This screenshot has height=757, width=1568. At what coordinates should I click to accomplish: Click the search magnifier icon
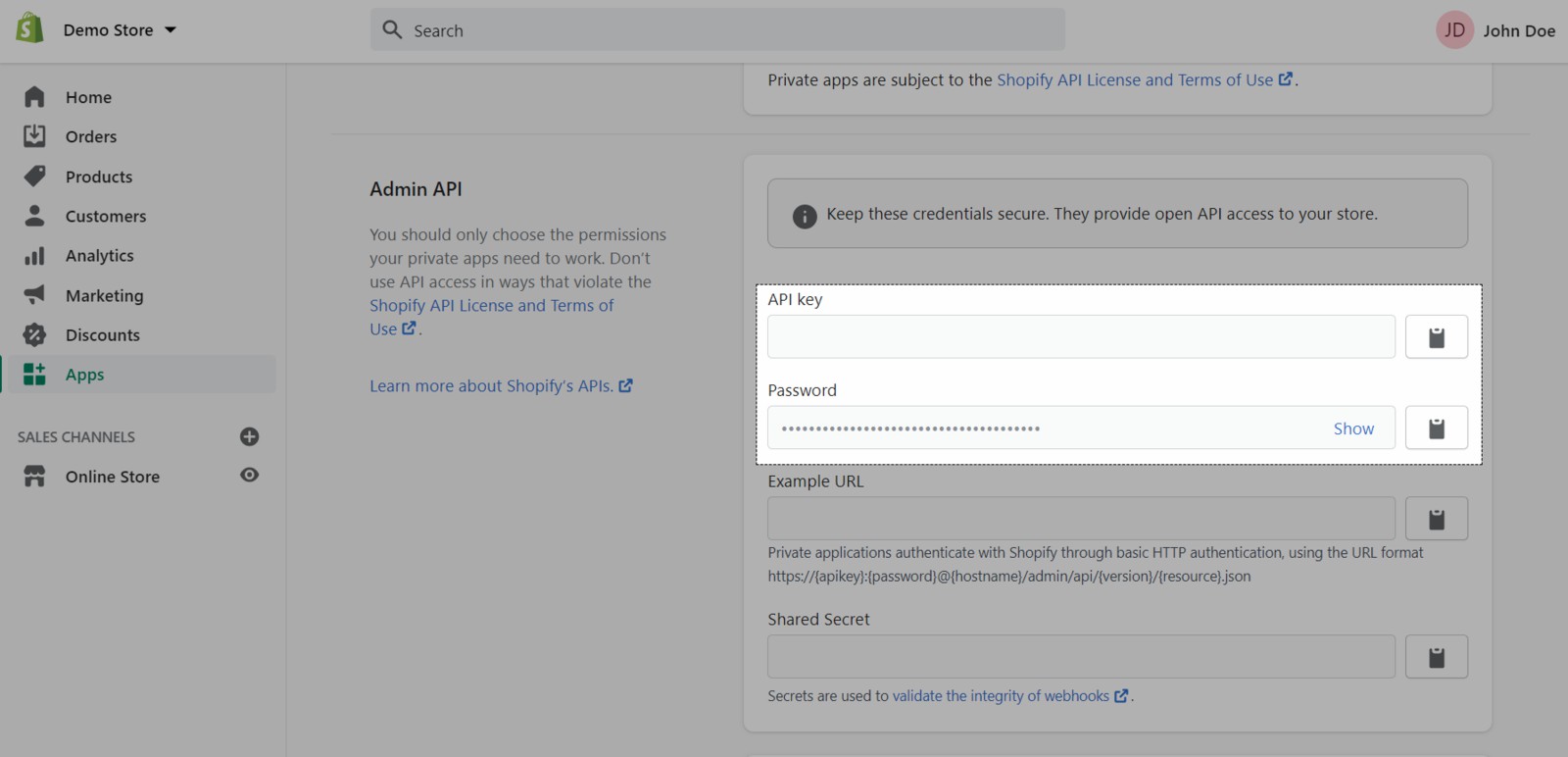coord(392,29)
